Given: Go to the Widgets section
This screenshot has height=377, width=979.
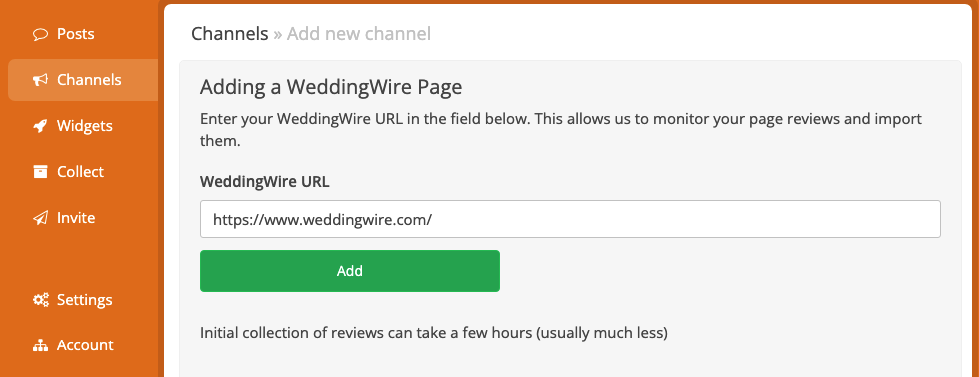Looking at the screenshot, I should (x=85, y=126).
